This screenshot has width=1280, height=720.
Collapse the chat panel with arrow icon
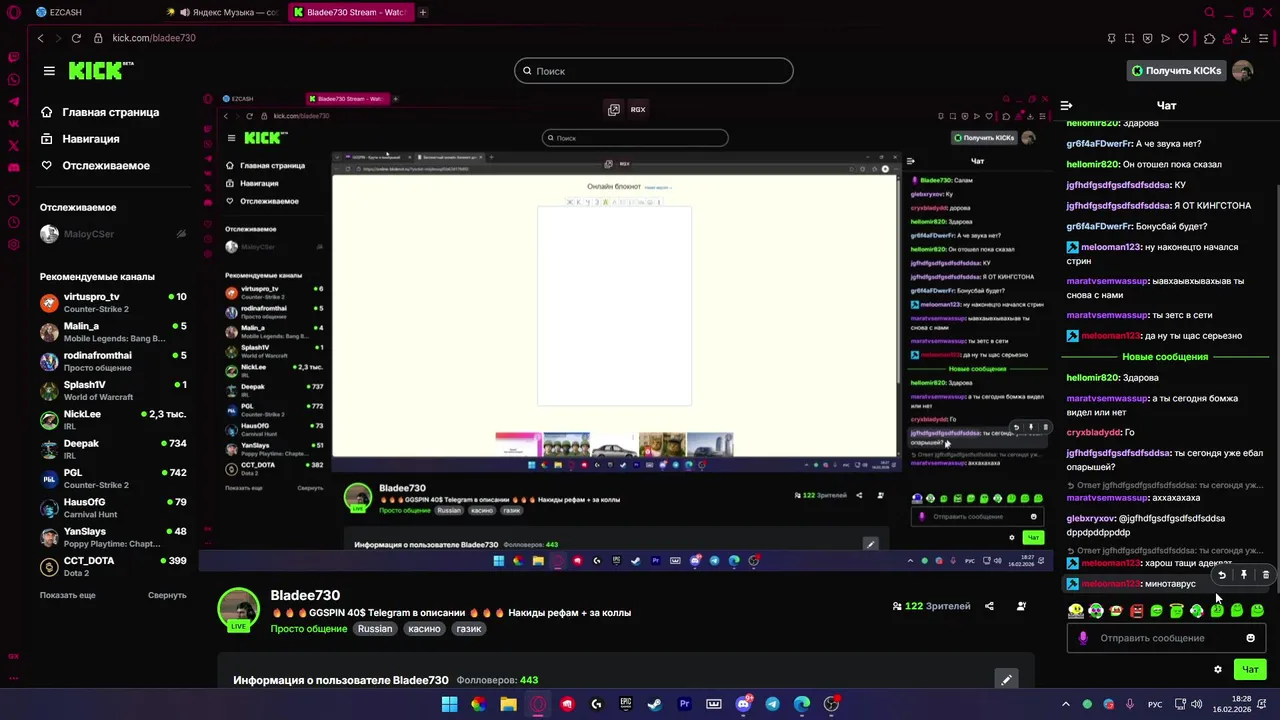(x=1066, y=105)
